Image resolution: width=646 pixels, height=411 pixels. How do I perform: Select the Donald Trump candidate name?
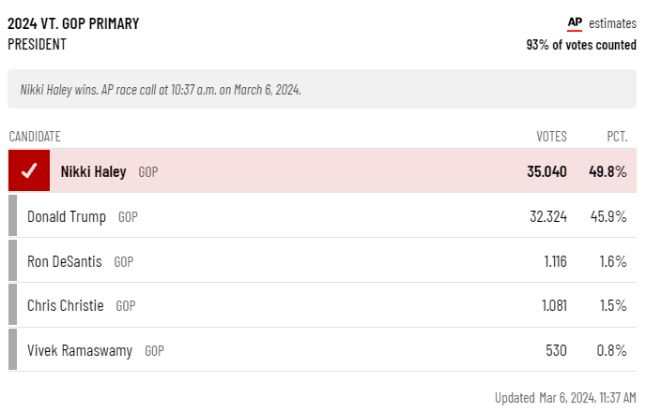click(x=66, y=217)
